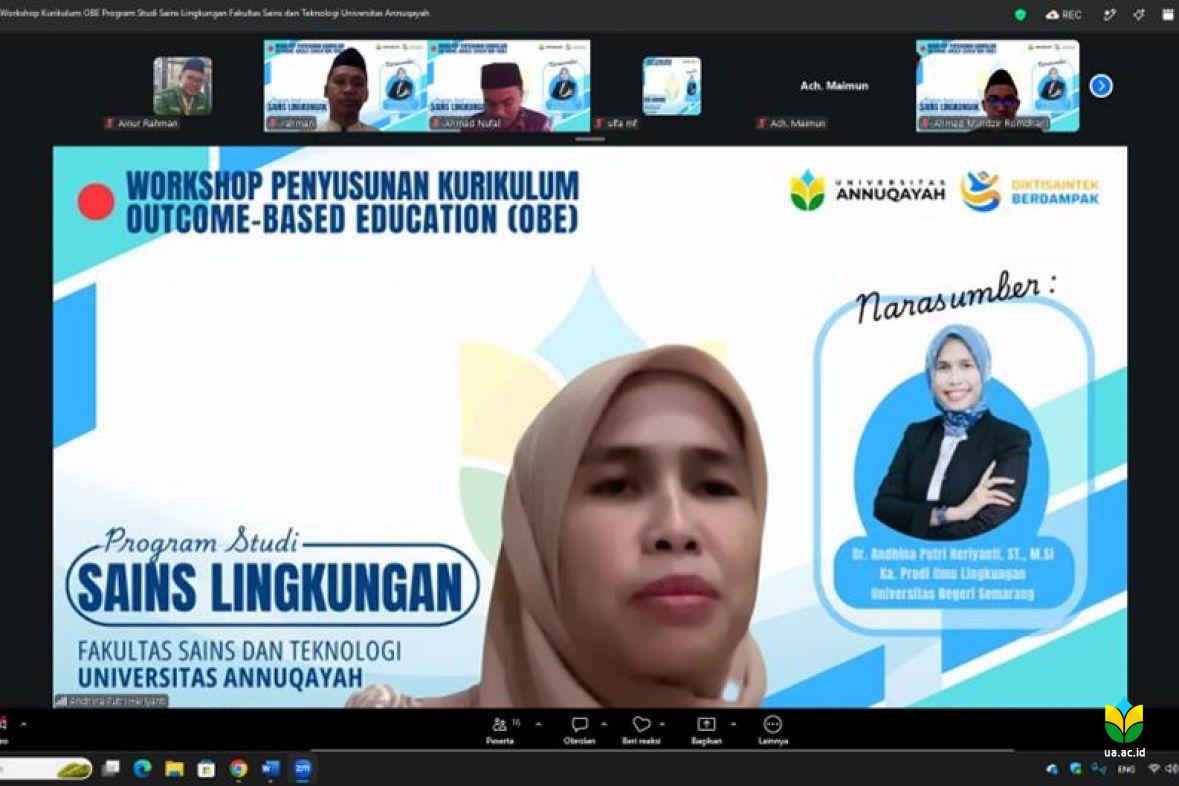
Task: Expand the Beri reaksi options caret
Action: [662, 724]
